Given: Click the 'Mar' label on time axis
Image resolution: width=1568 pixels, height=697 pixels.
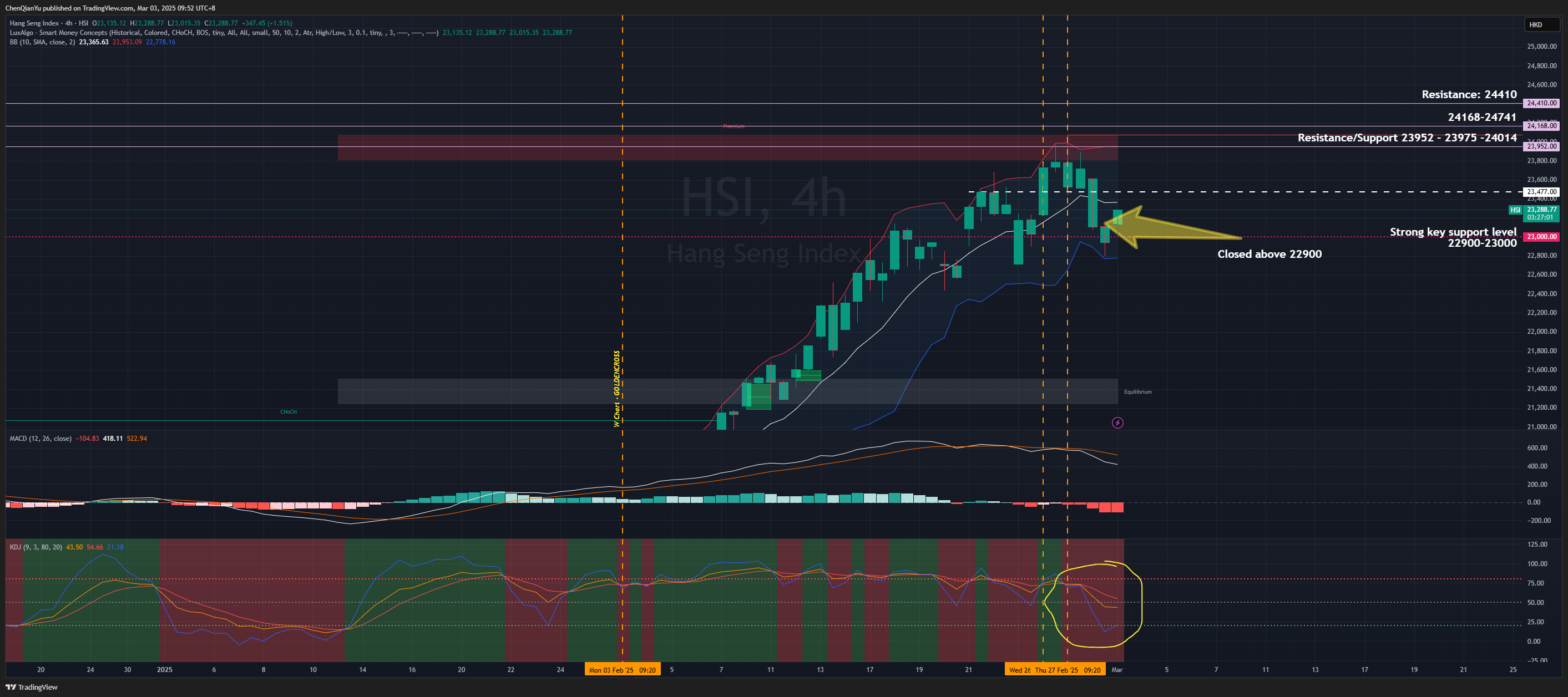Looking at the screenshot, I should (1117, 670).
